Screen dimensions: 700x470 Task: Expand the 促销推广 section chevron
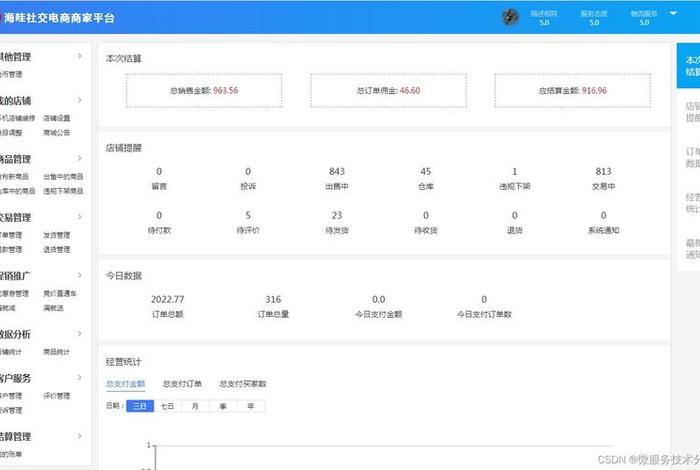tap(79, 275)
